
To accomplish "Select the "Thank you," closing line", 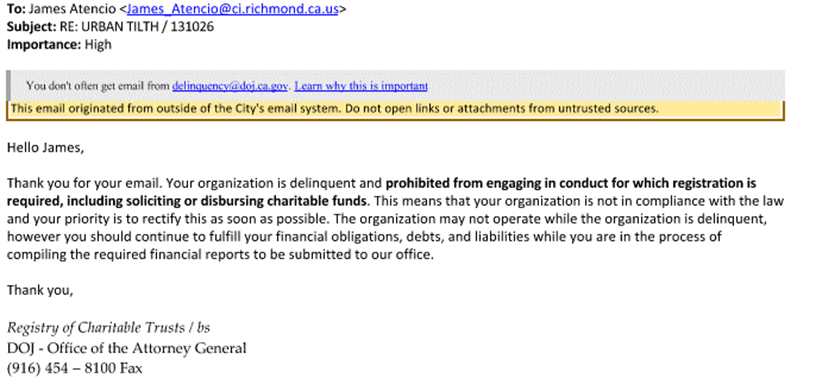I will tap(40, 291).
